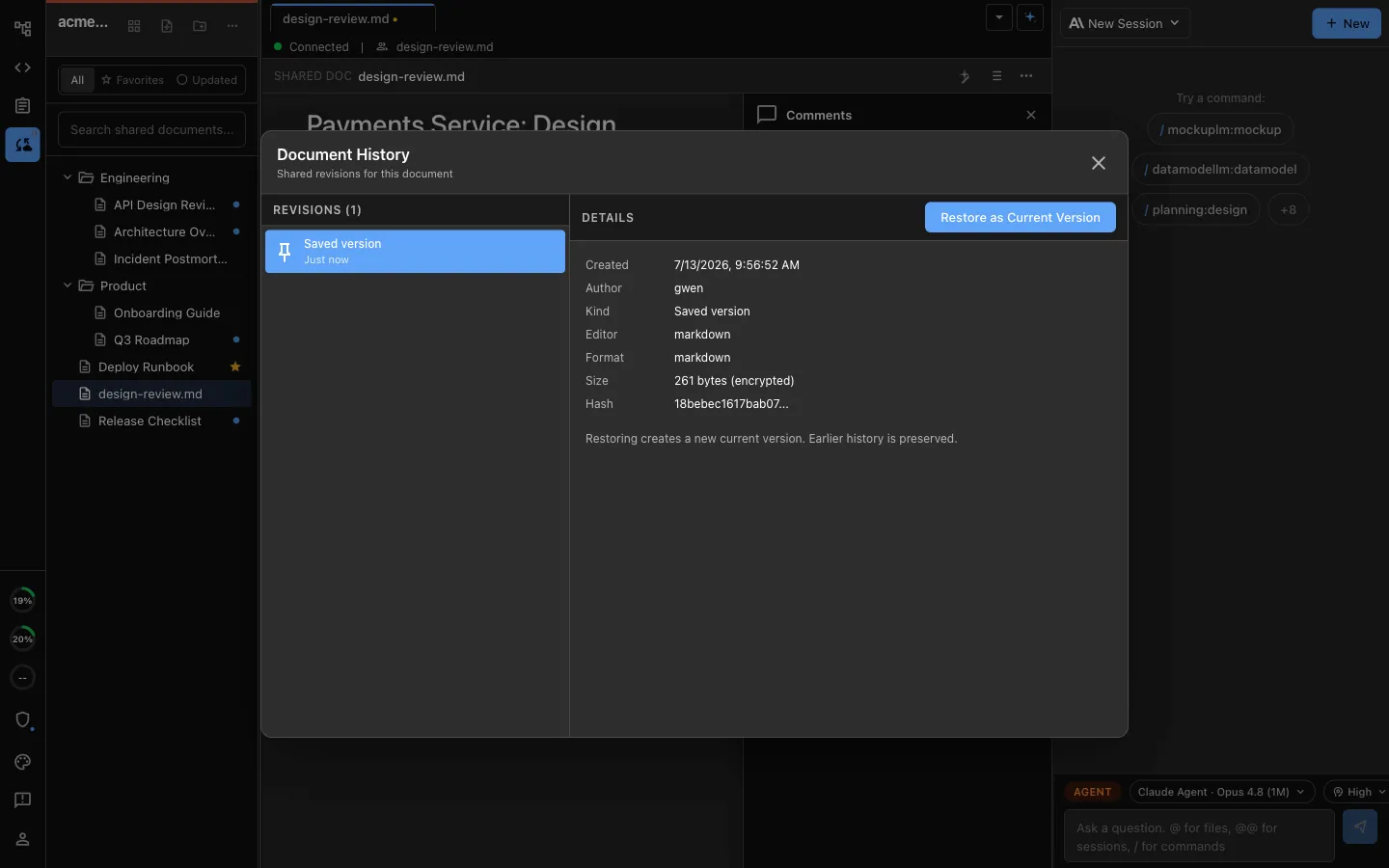
Task: Open the clipboard tasks icon in left rail
Action: click(x=22, y=106)
